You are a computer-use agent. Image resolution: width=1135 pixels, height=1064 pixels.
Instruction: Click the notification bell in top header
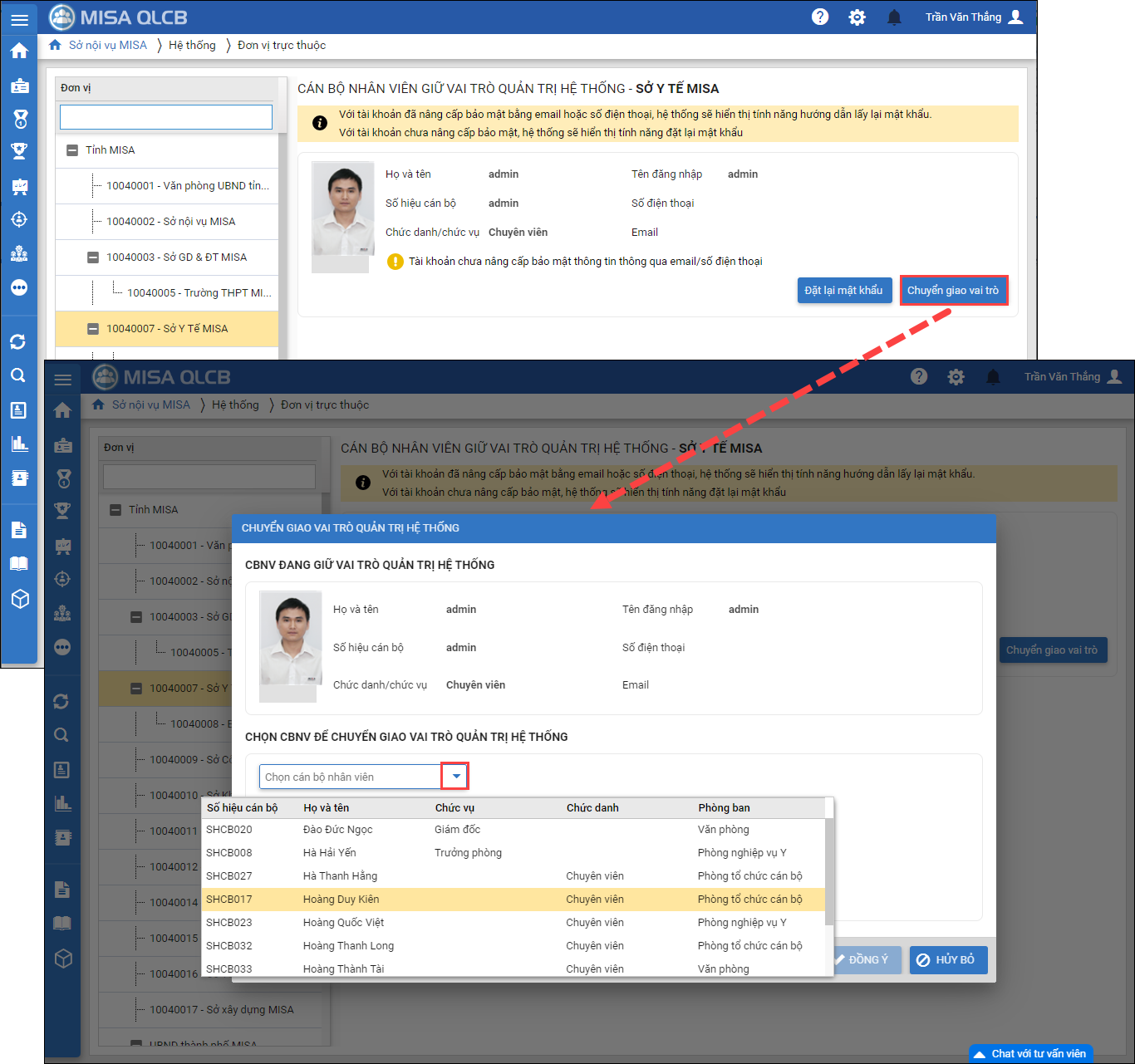[894, 17]
